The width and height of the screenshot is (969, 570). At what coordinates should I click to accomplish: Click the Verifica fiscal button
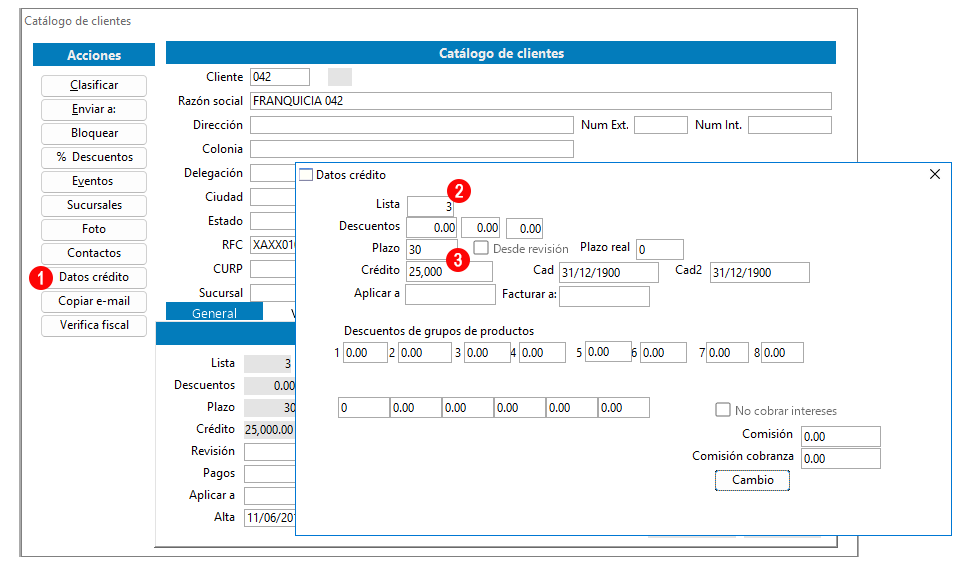[x=94, y=325]
